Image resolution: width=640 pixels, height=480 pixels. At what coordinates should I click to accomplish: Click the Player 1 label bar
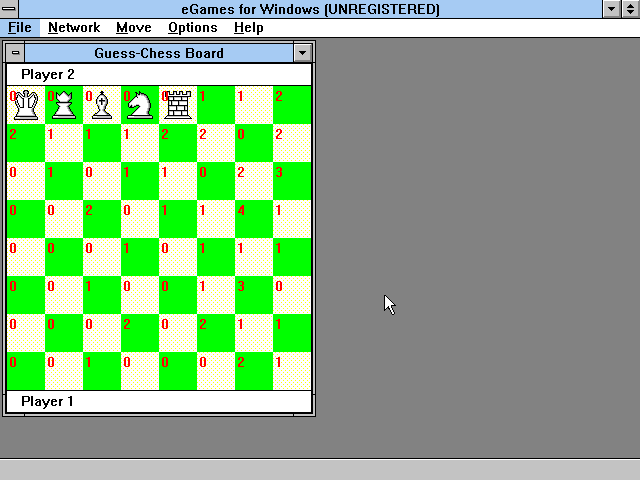[x=159, y=402]
